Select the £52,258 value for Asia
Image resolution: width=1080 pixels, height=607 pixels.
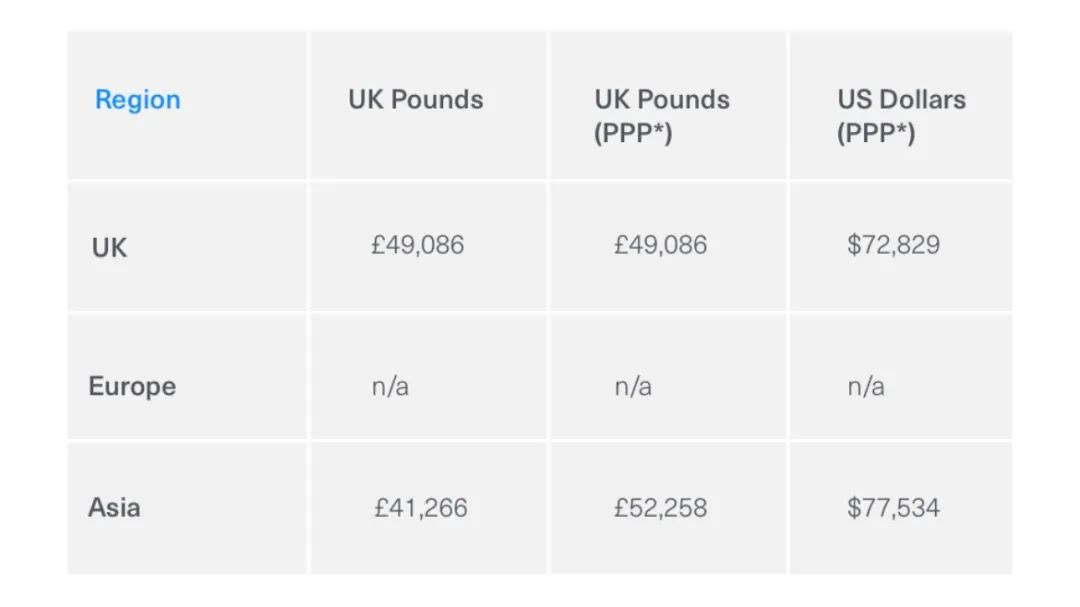coord(661,508)
